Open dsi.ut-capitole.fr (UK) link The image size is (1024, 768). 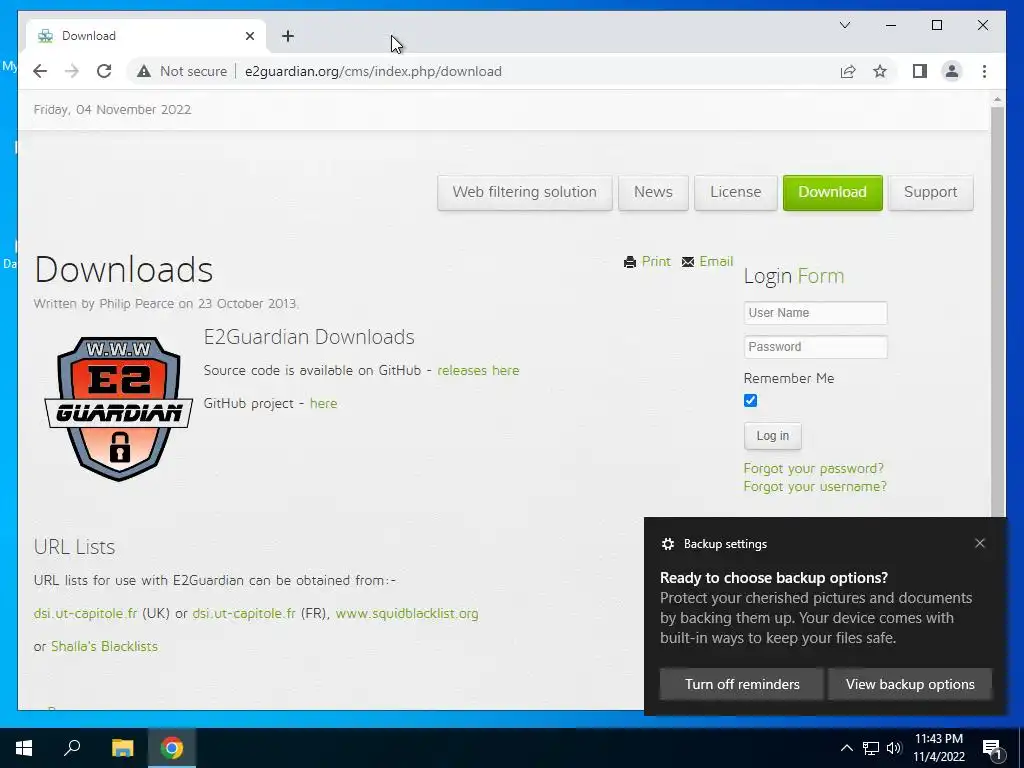click(86, 613)
